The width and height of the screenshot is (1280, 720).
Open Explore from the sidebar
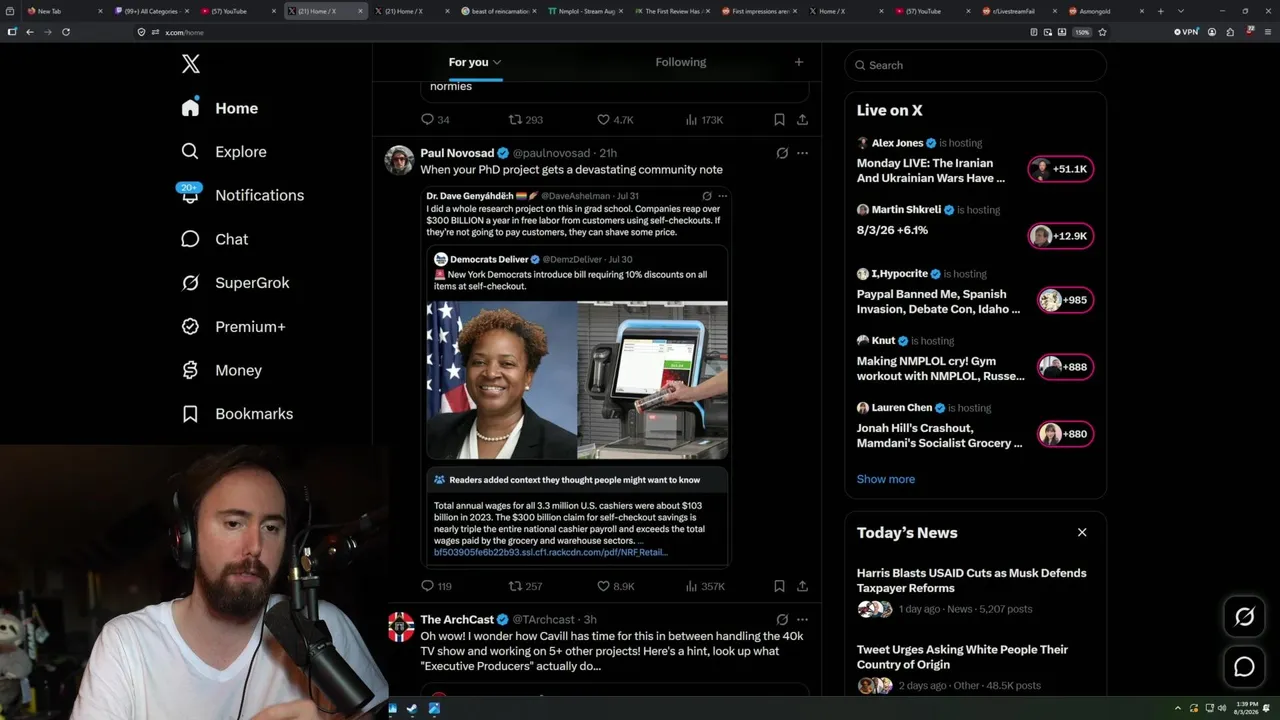(x=224, y=152)
